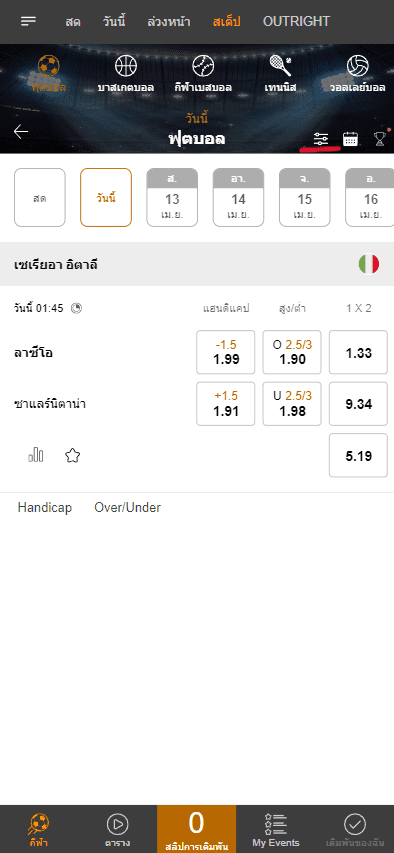Select the สด date filter tile
The width and height of the screenshot is (394, 853).
tap(40, 197)
